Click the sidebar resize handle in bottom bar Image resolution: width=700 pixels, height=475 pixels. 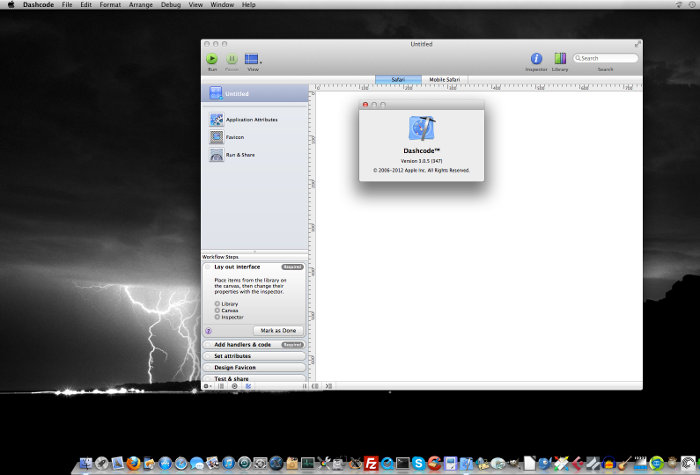(x=304, y=386)
